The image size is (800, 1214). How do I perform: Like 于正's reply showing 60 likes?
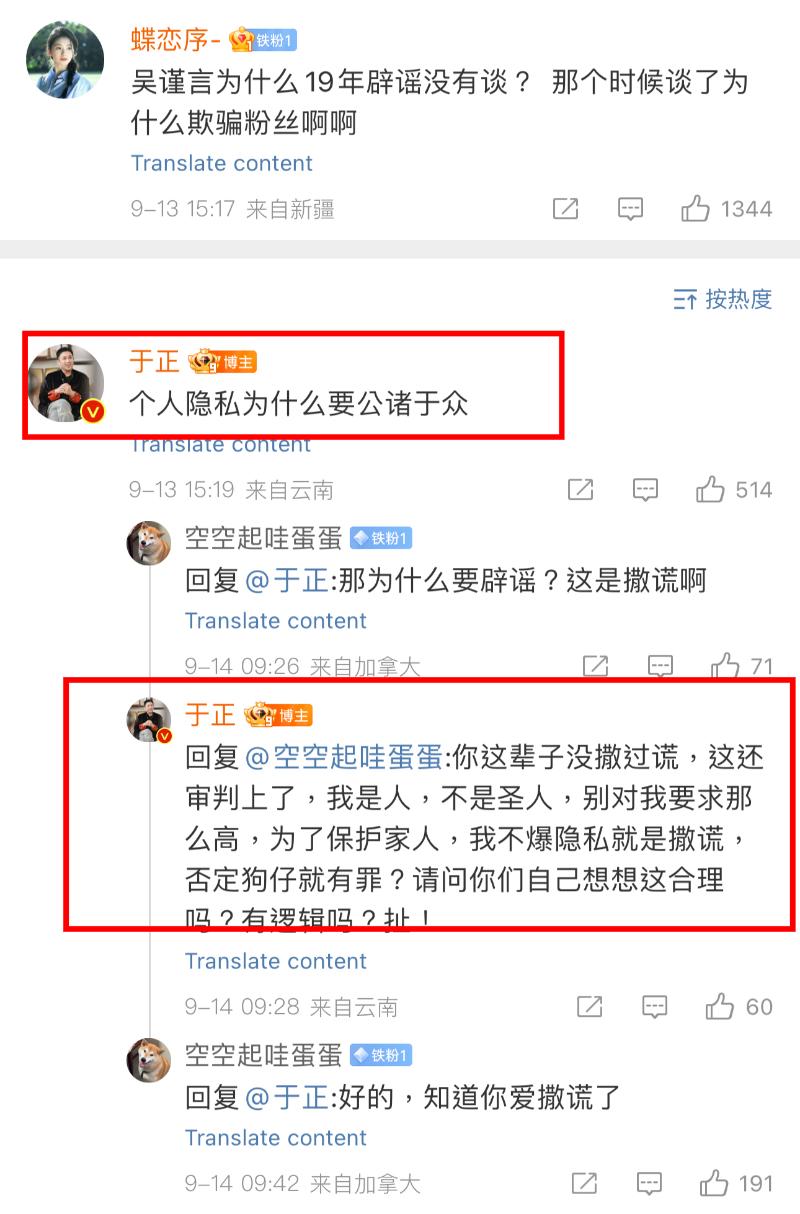click(739, 1007)
